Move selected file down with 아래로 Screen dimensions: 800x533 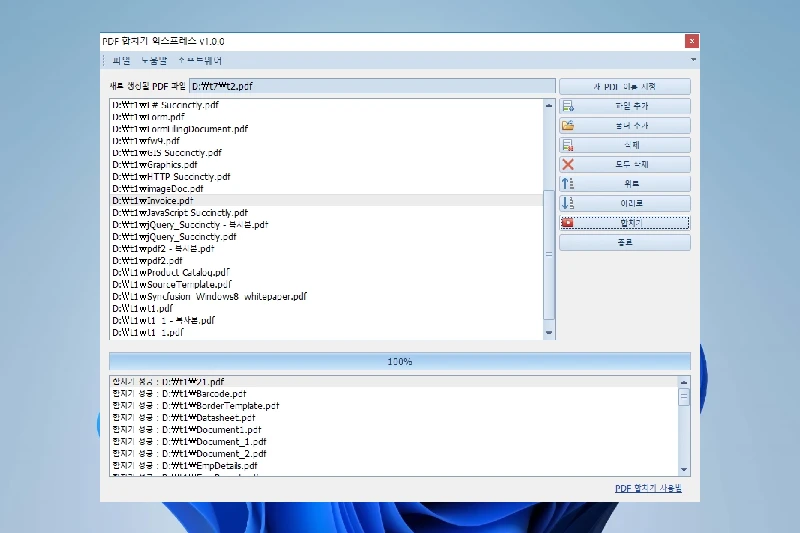[x=624, y=203]
